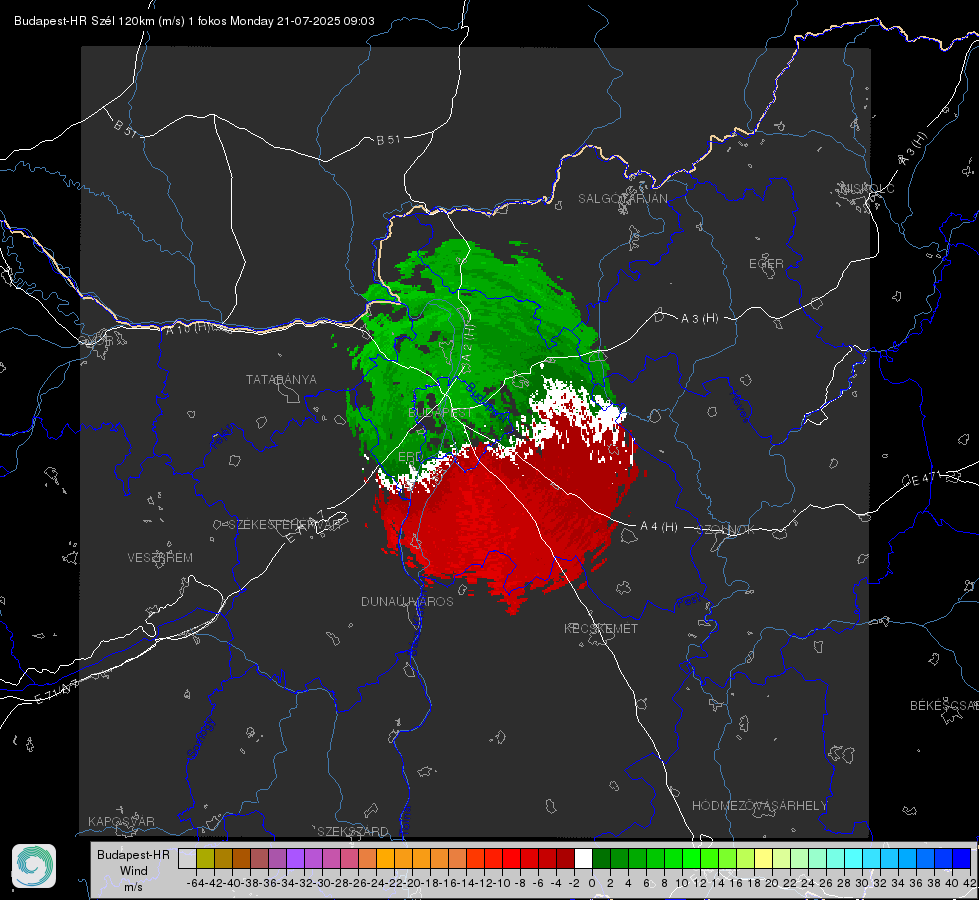This screenshot has width=979, height=900.
Task: Click the KAPOSVÁR city label
Action: (x=121, y=821)
